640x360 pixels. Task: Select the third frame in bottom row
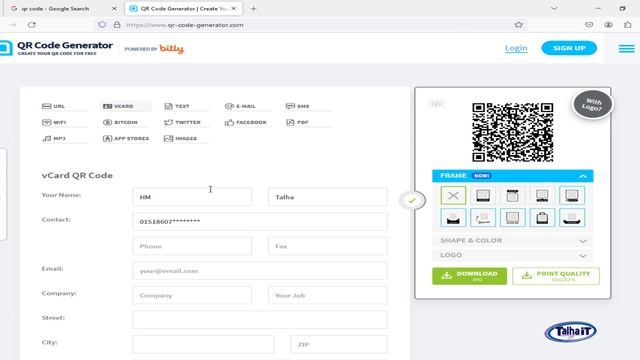[x=513, y=218]
